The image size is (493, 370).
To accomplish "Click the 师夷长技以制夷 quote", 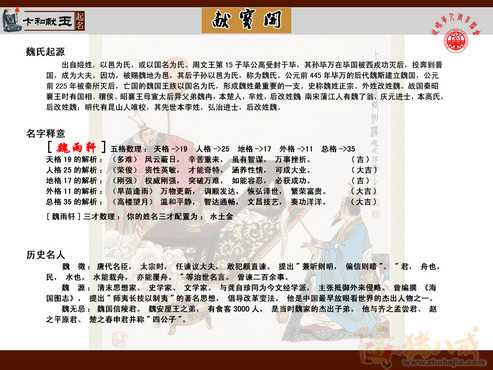I will coord(140,298).
